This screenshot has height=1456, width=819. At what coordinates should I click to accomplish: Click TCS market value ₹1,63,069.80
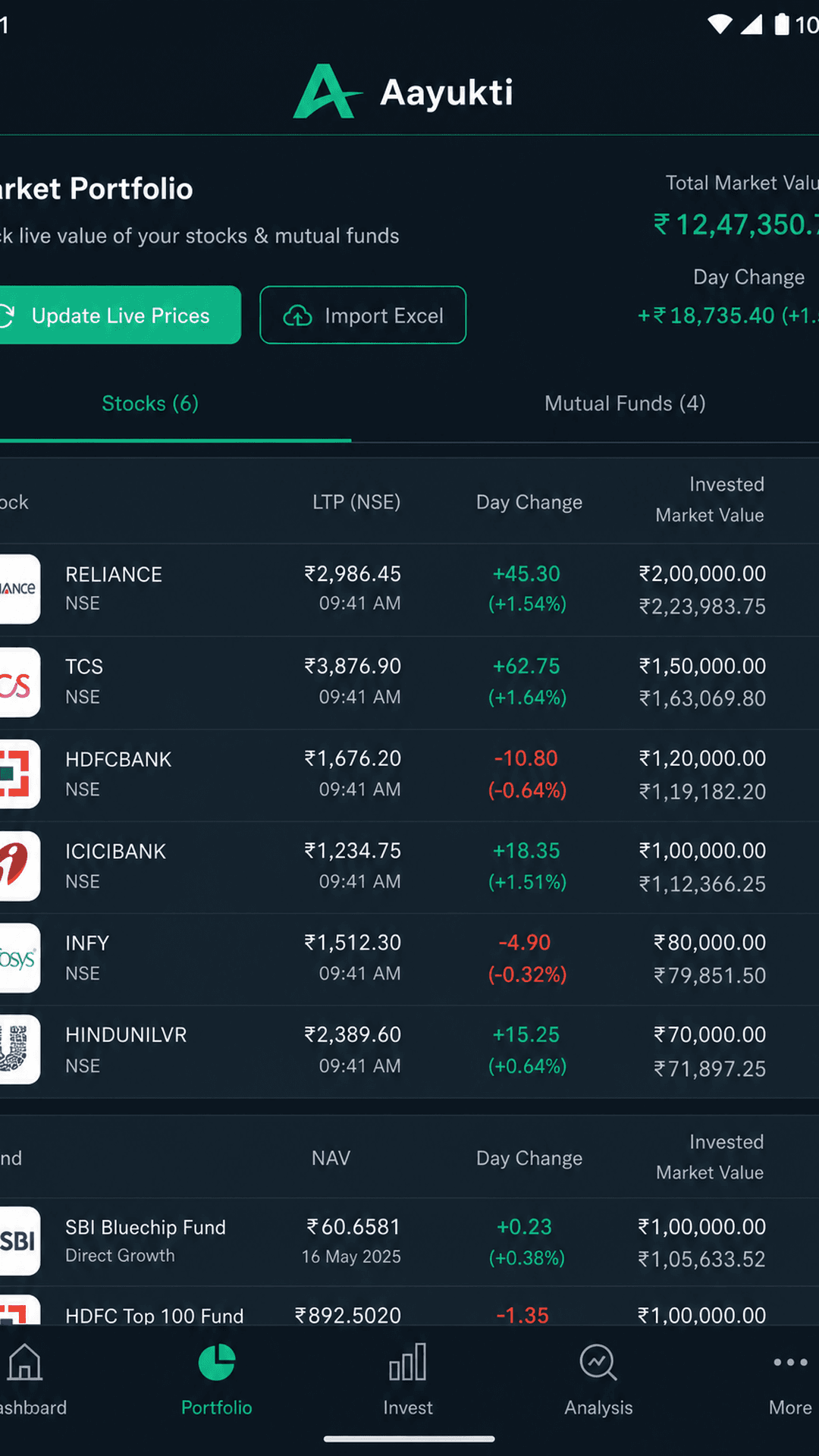(x=702, y=698)
